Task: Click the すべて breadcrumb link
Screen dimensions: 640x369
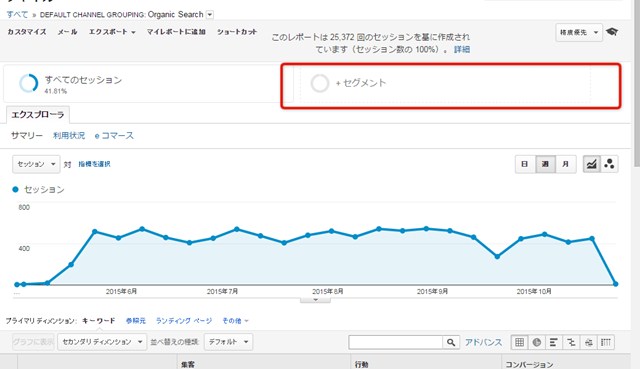Action: click(17, 15)
